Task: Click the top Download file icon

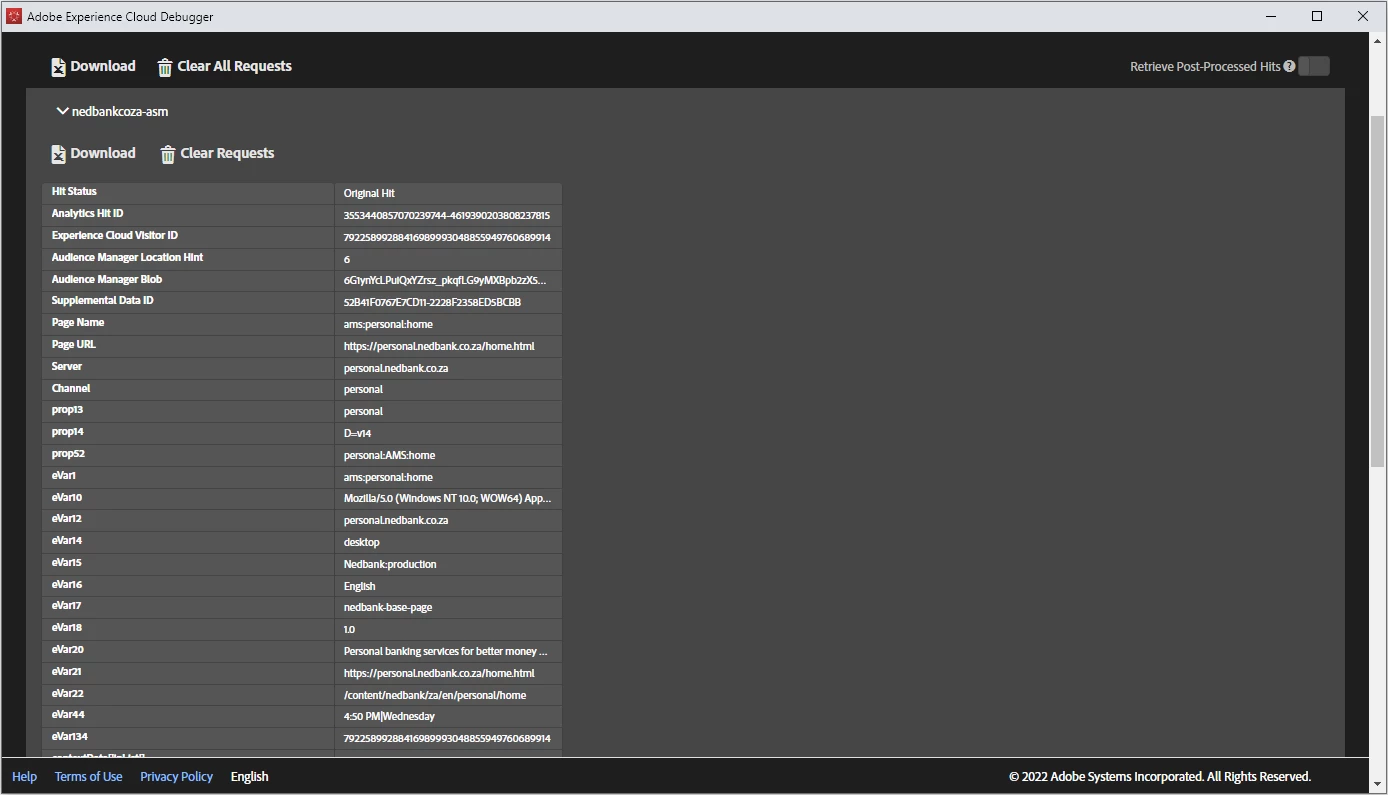Action: click(58, 67)
